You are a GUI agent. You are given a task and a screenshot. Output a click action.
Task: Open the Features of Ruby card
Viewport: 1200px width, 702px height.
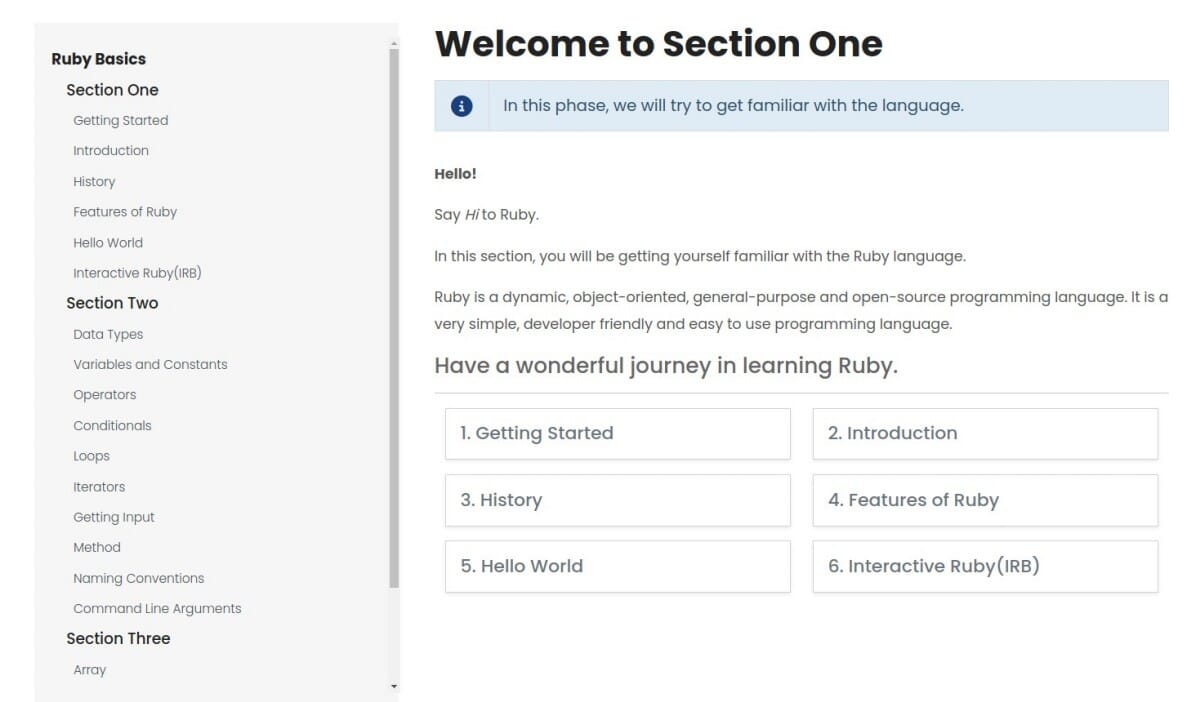[984, 500]
